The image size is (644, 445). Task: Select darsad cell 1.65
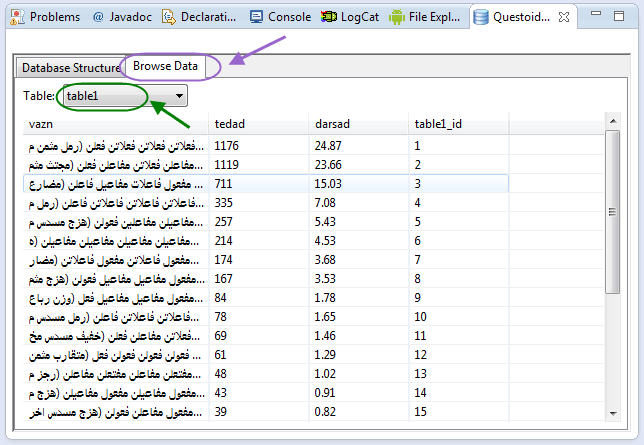pyautogui.click(x=359, y=317)
